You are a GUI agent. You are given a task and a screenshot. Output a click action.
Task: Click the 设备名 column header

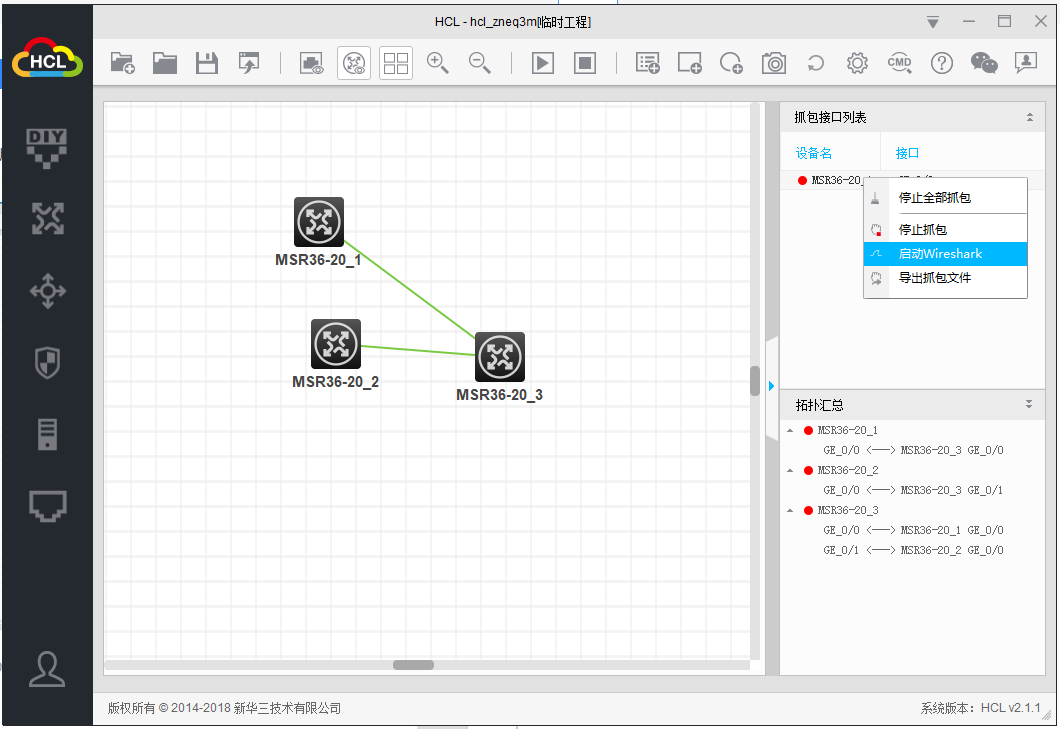pos(814,153)
